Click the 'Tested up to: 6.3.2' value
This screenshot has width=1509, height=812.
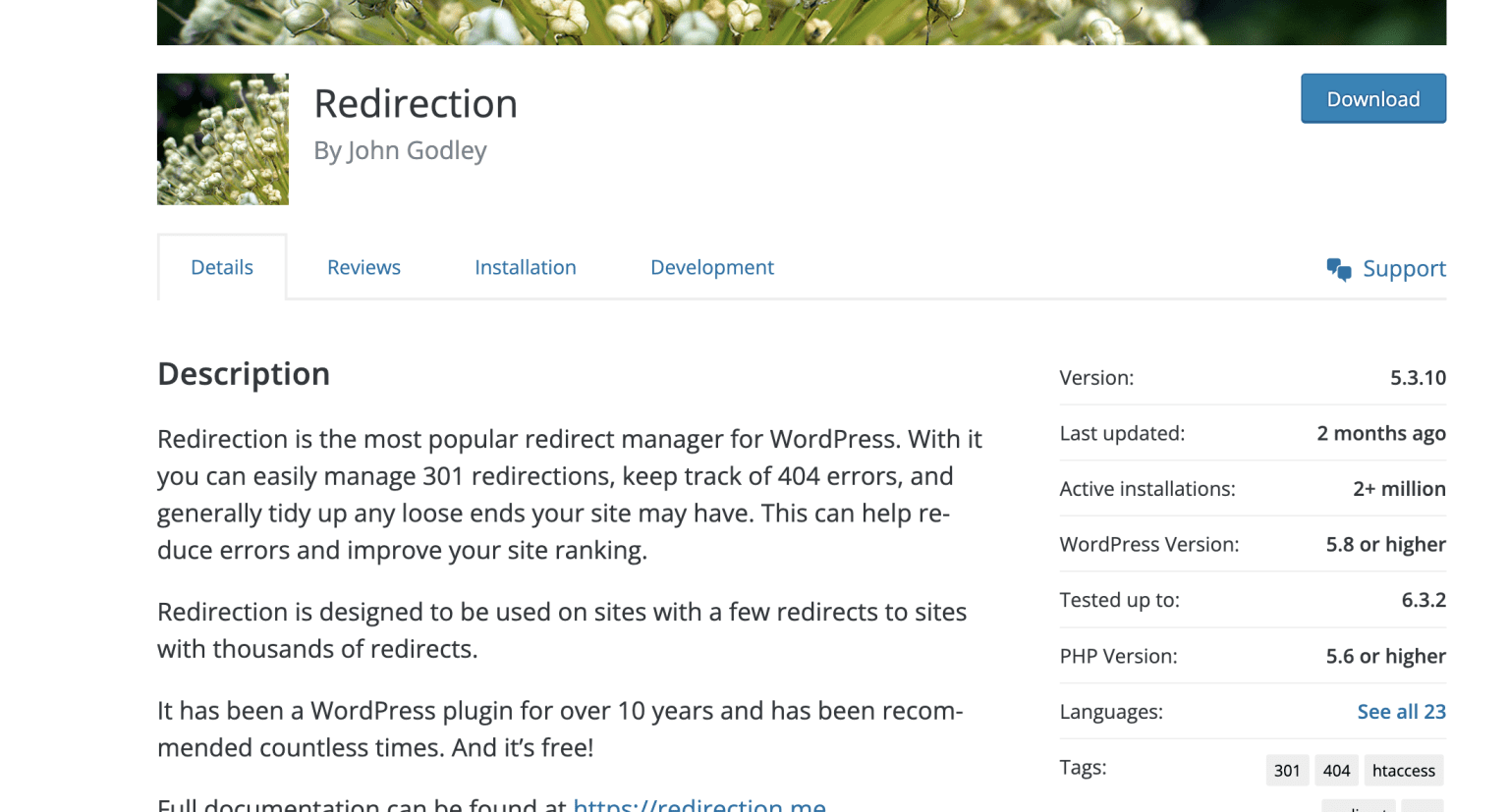pyautogui.click(x=1424, y=600)
